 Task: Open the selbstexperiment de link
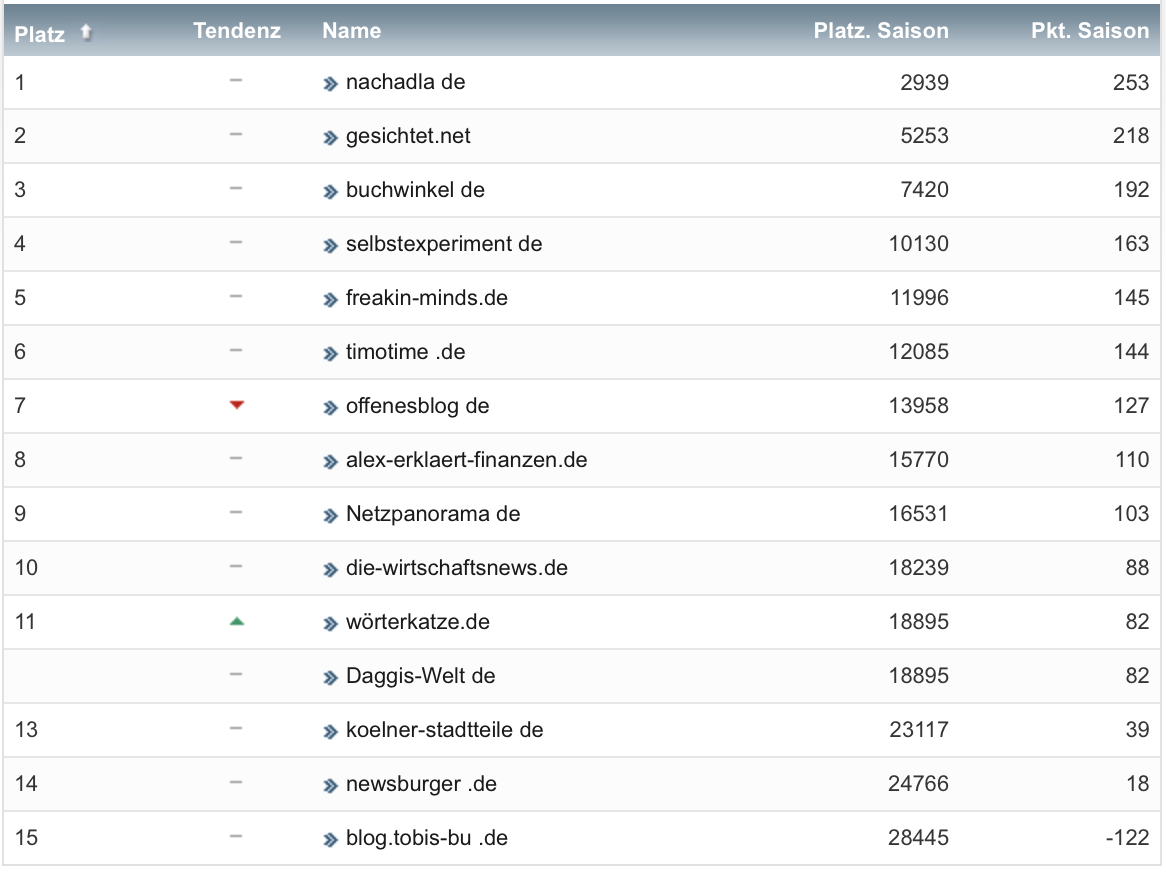[x=444, y=244]
